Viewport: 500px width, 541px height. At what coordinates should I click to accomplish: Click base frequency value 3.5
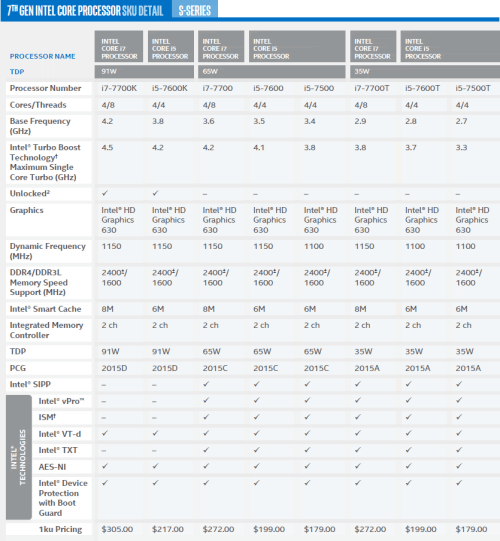[x=259, y=121]
